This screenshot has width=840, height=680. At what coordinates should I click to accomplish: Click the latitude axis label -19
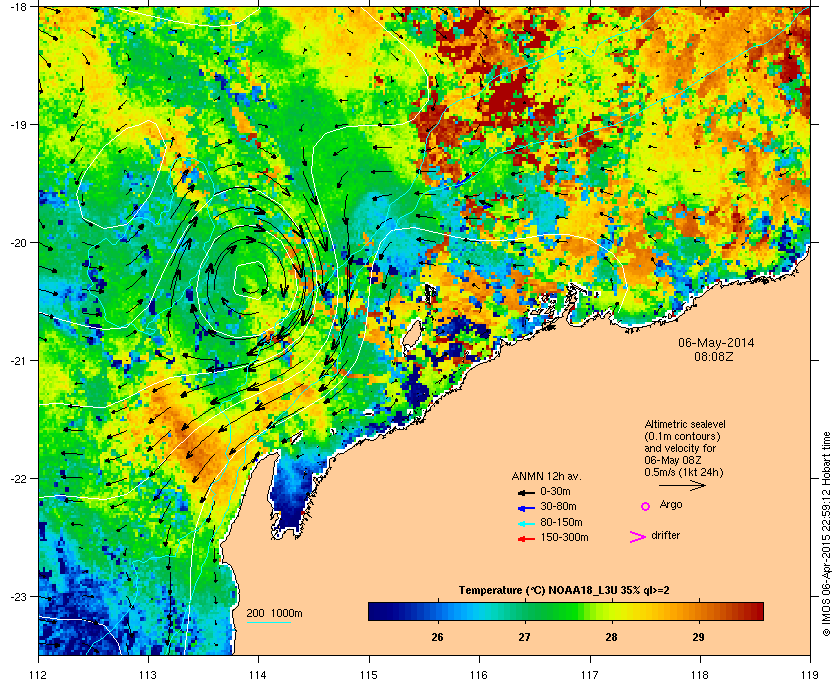point(17,124)
